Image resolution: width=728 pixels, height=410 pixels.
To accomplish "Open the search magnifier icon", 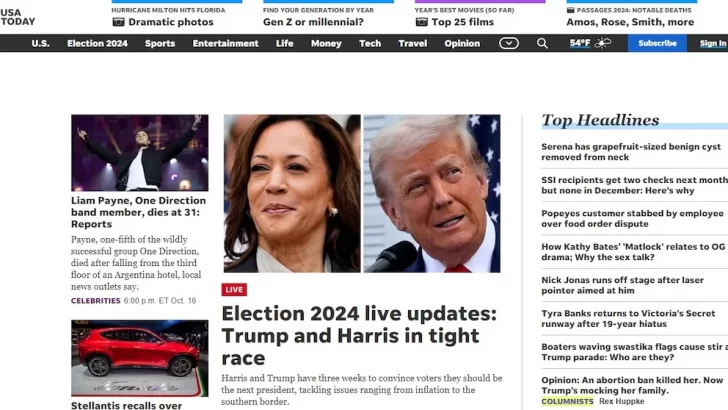I will (x=542, y=43).
